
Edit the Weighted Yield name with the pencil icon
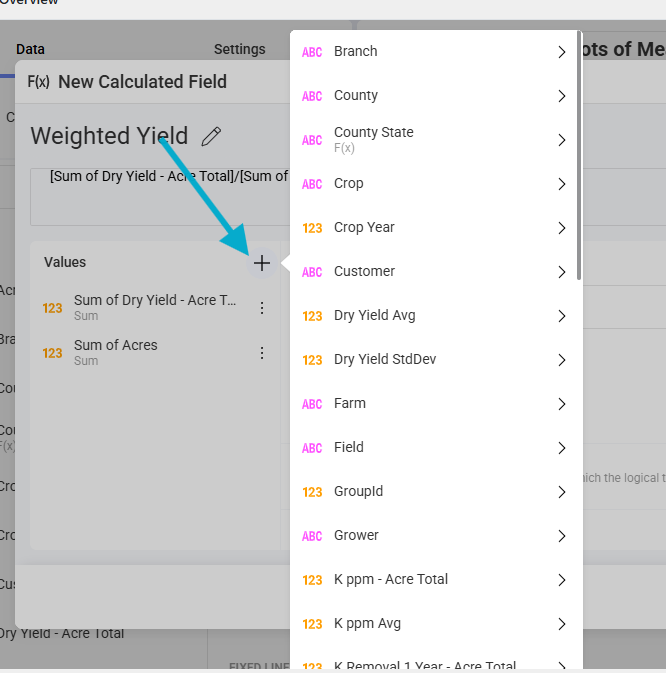211,137
